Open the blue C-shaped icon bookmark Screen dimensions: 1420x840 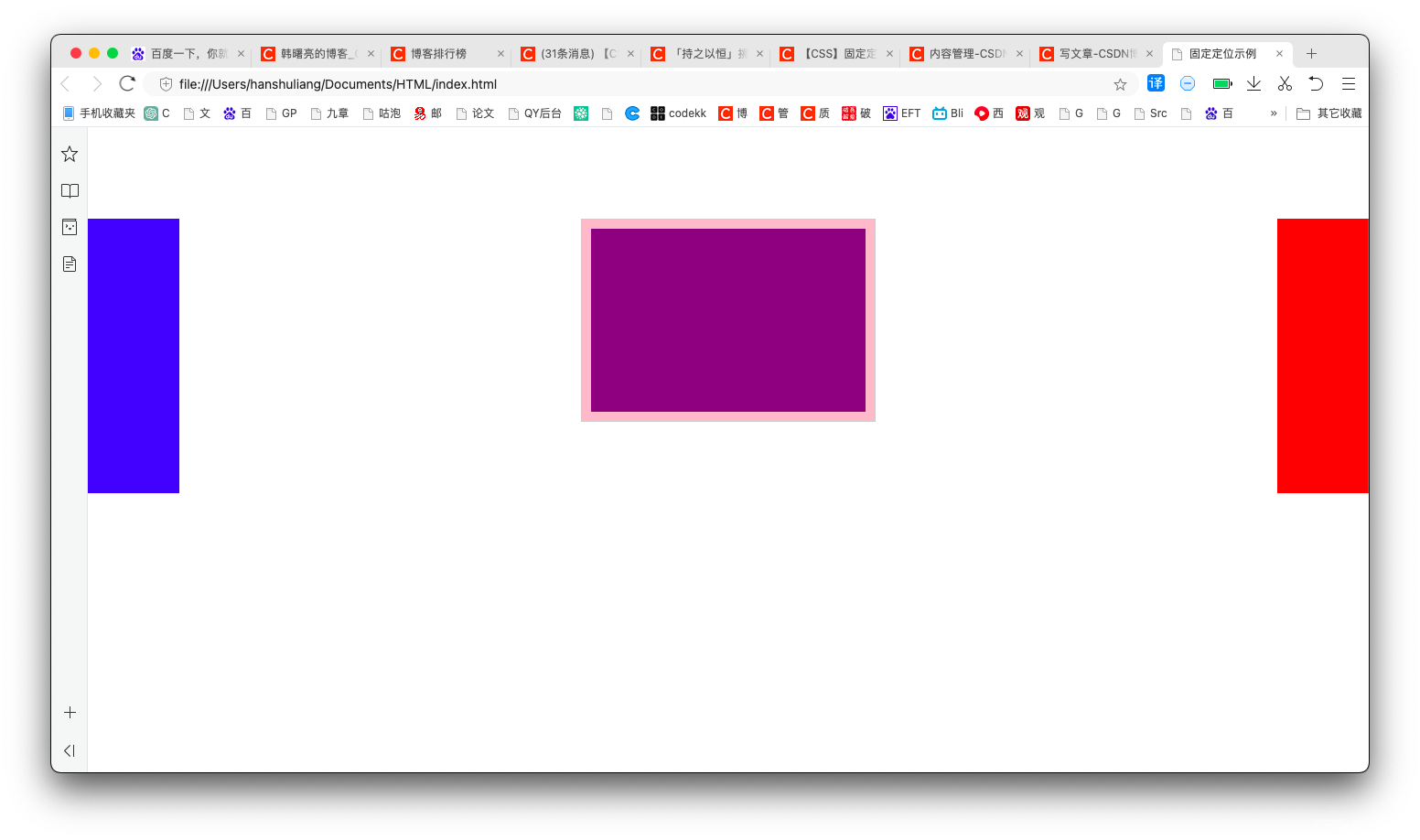632,113
